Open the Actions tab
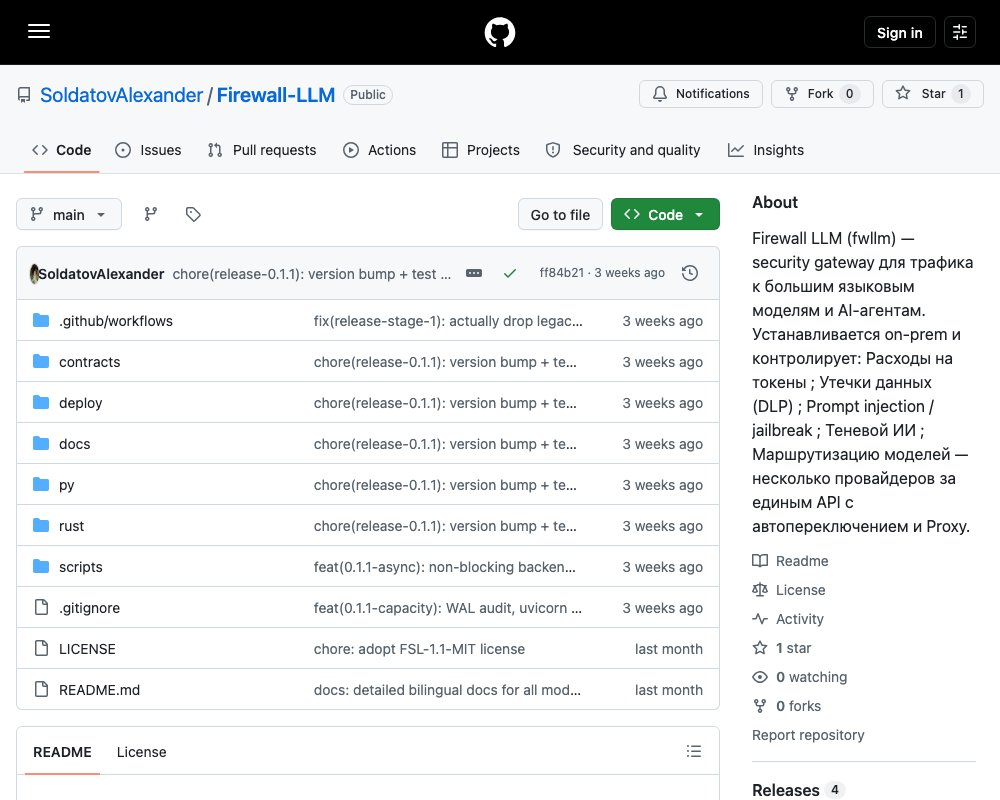The image size is (1000, 800). (x=379, y=150)
